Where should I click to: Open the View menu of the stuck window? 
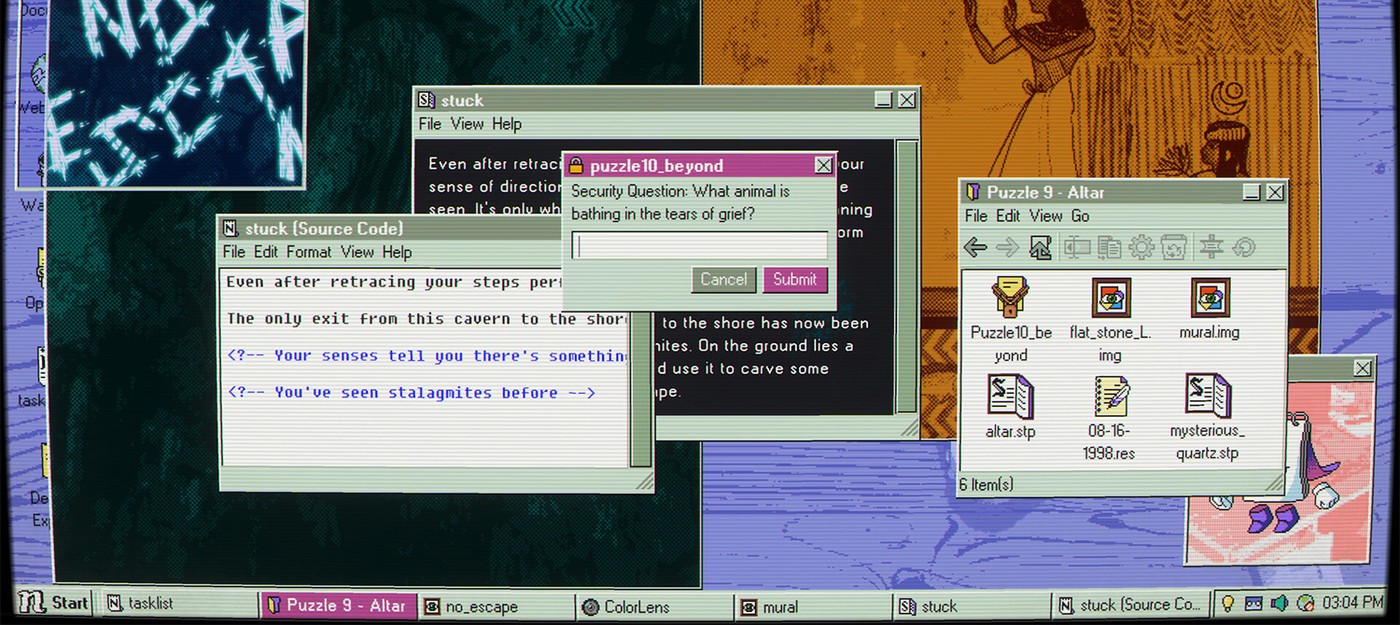click(467, 124)
